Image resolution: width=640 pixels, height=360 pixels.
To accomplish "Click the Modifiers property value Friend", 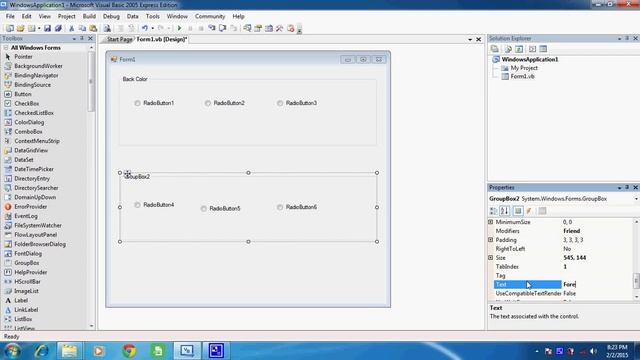I will (571, 231).
